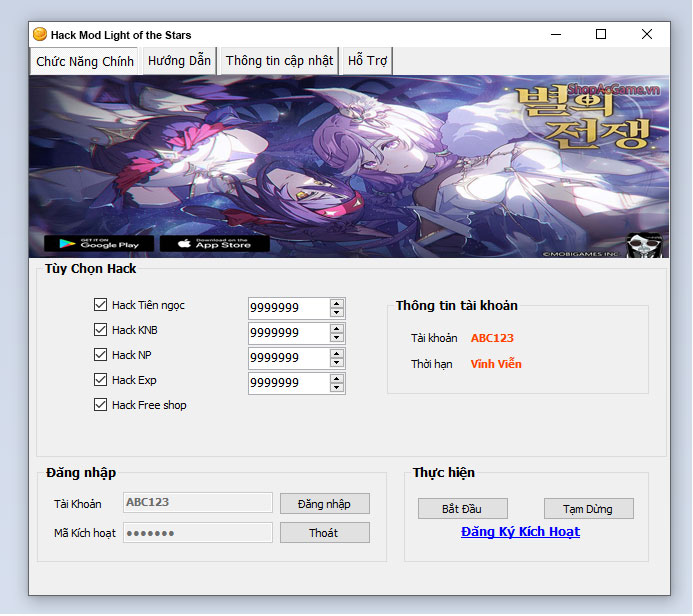
Task: Decrease the Hack NP value with down arrow
Action: point(337,363)
